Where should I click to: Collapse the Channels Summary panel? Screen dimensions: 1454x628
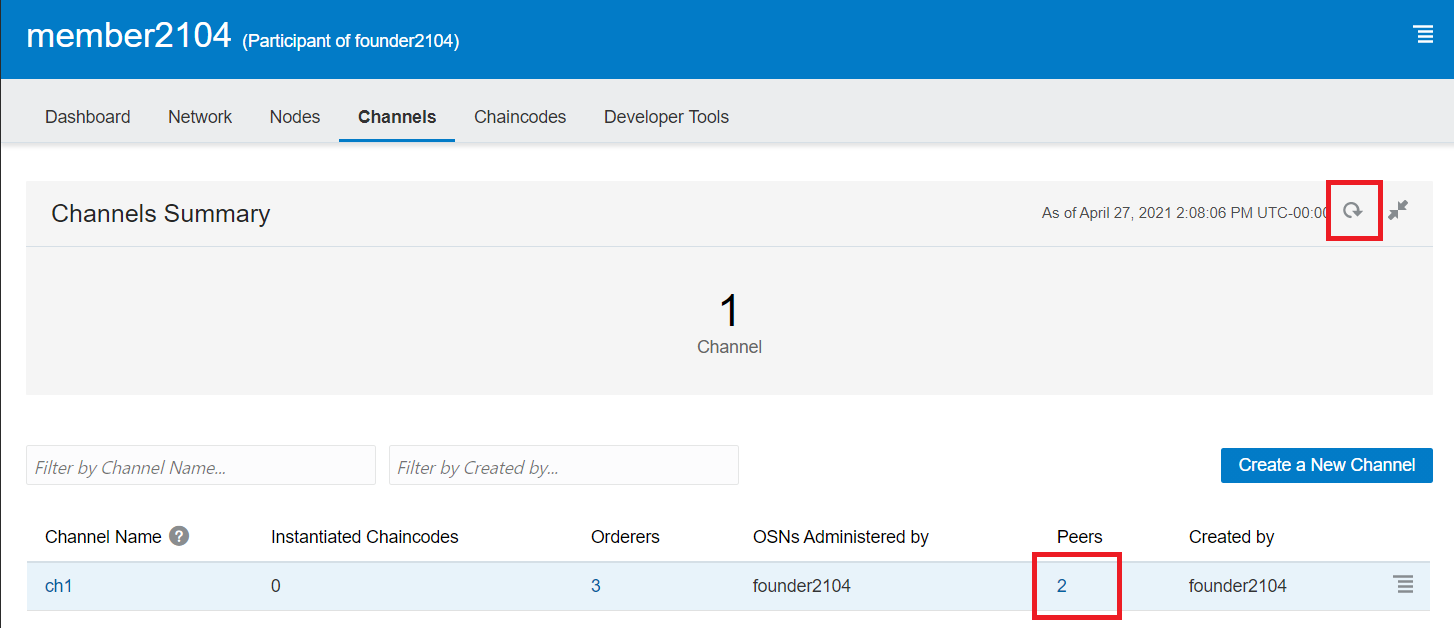pos(1398,210)
